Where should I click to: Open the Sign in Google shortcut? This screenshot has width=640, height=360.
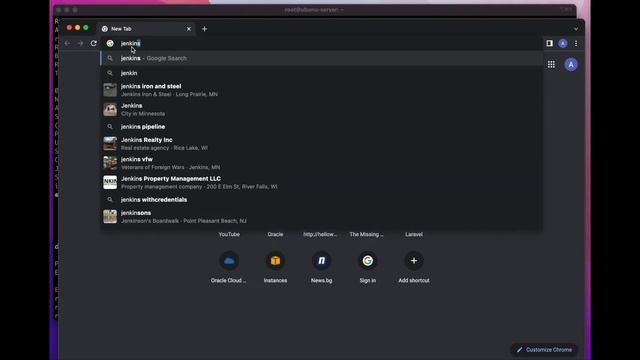368,266
